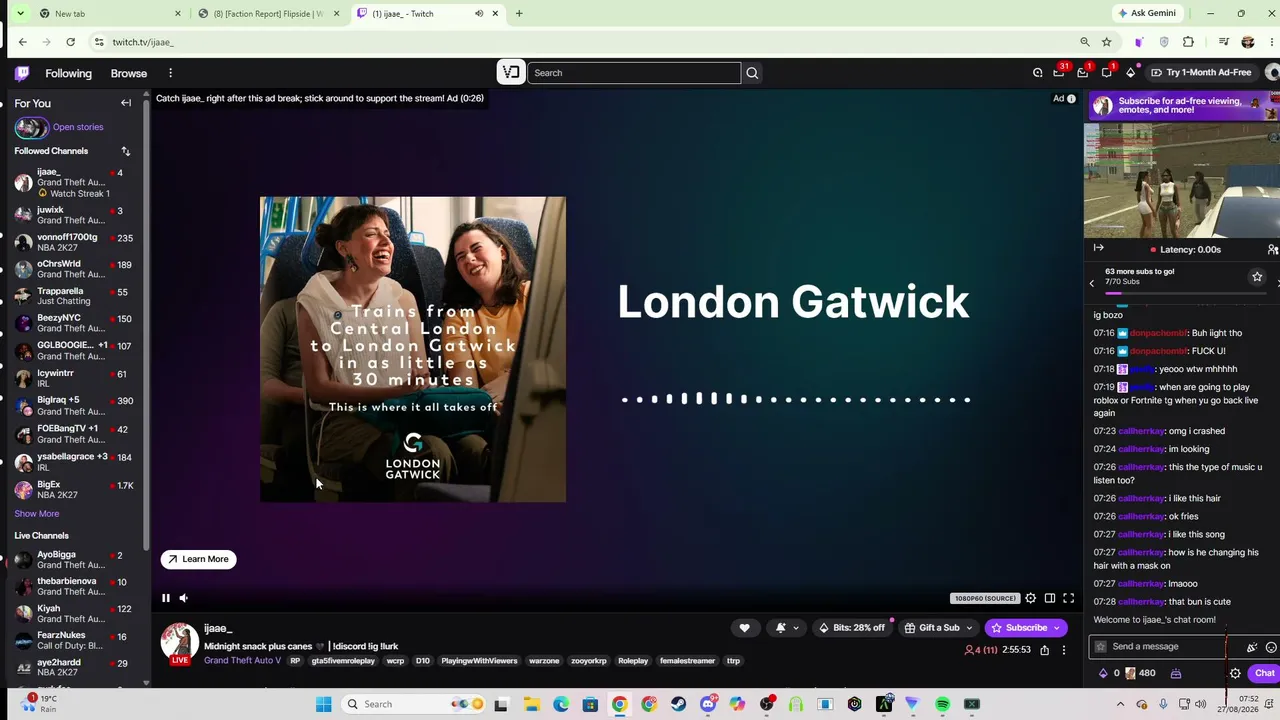Viewport: 1280px width, 720px height.
Task: Send message with Chat button
Action: tap(1264, 673)
